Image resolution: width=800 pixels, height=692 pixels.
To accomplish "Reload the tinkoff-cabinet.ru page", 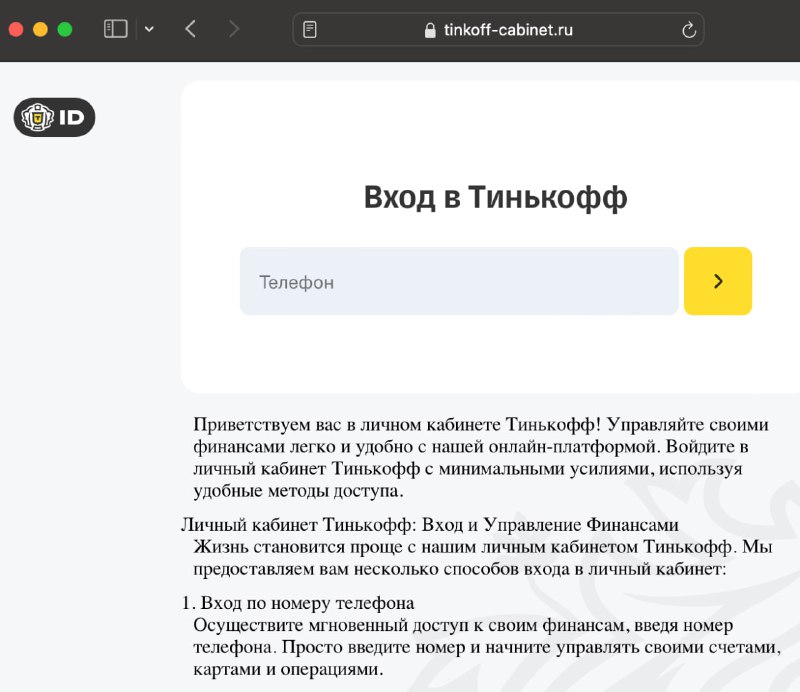I will click(689, 30).
